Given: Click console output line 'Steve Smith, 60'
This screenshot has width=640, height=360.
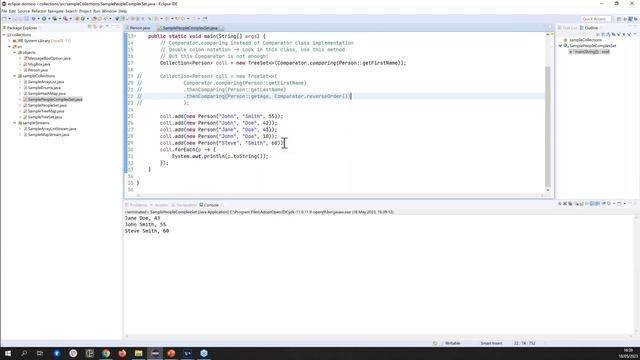Looking at the screenshot, I should (147, 231).
